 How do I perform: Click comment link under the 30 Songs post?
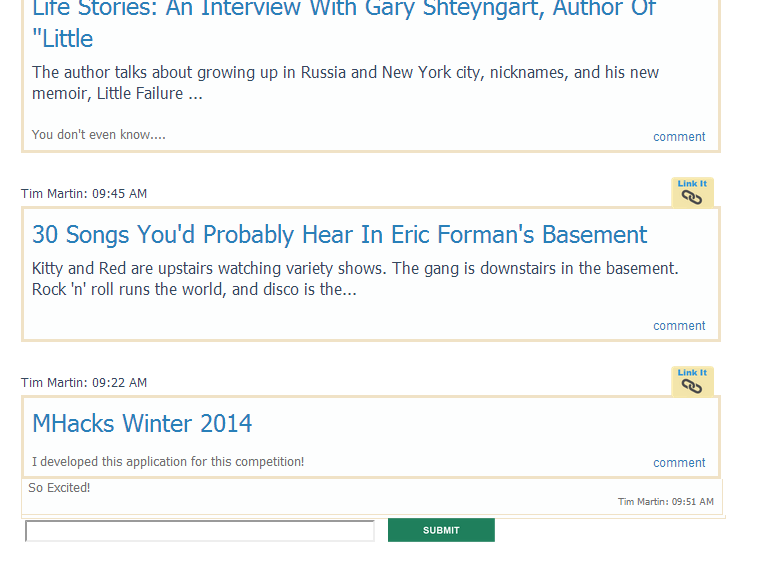(x=679, y=326)
